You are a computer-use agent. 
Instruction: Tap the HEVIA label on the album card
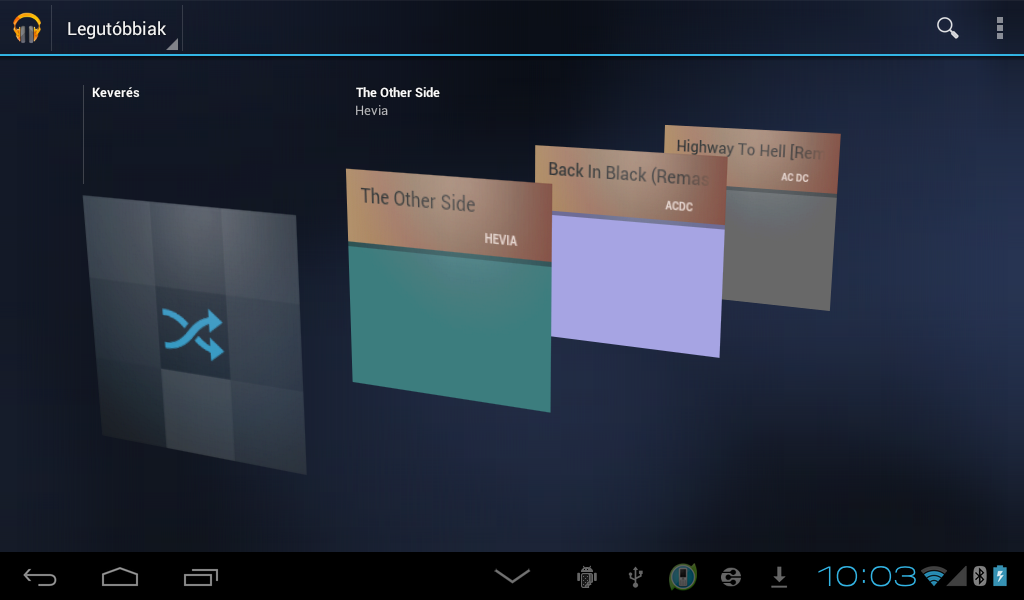point(501,240)
